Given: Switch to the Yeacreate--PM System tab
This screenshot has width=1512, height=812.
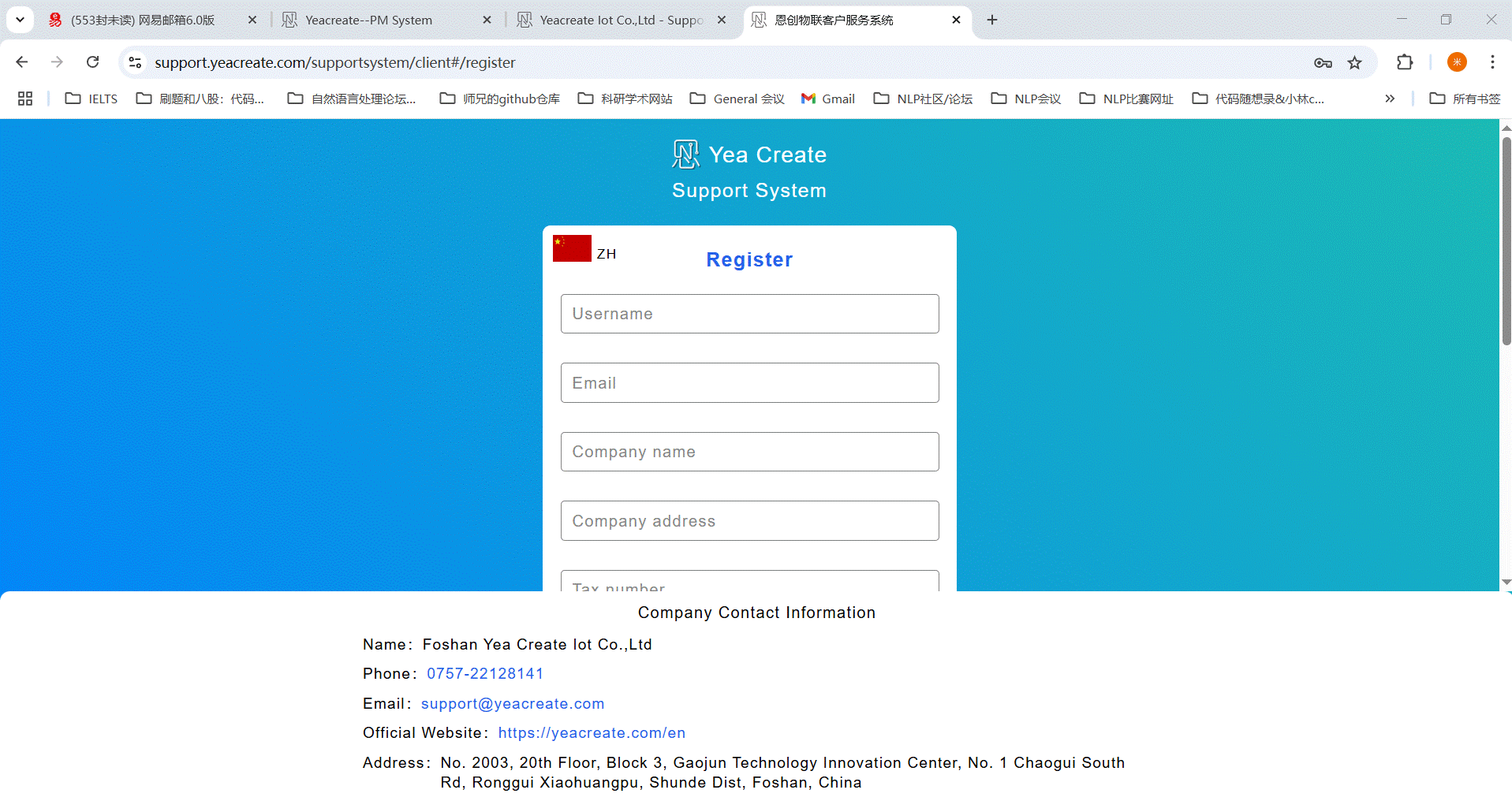Looking at the screenshot, I should pos(368,20).
